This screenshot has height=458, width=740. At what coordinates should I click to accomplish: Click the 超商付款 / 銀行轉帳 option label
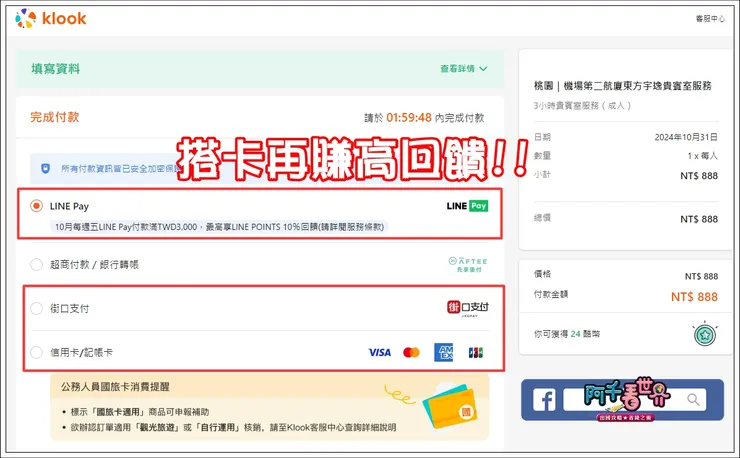(x=94, y=264)
